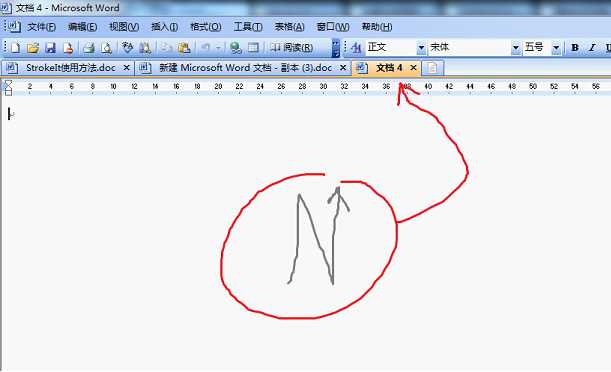
Task: Click the 宋体 font name field
Action: (x=470, y=48)
